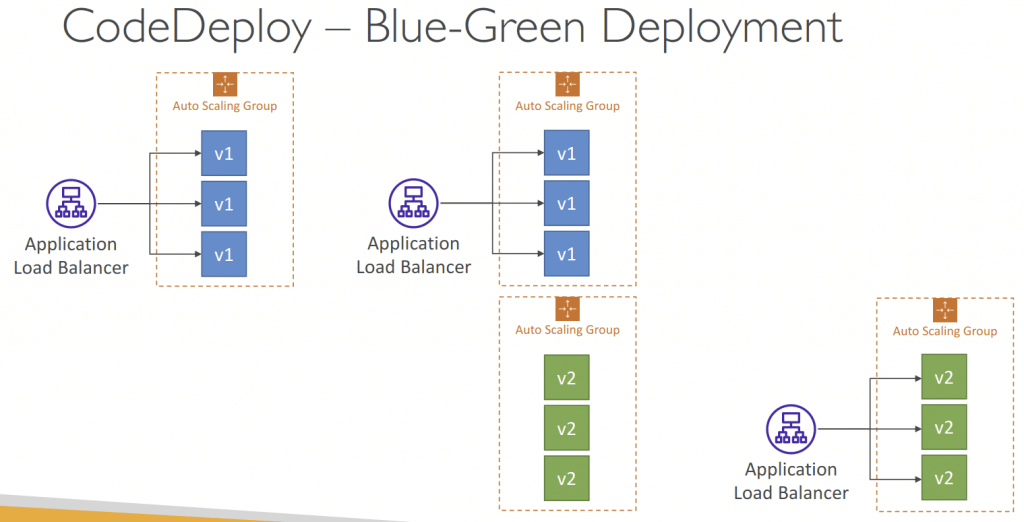Click 'Application Load Balancer' label in rightmost diagram
The height and width of the screenshot is (522, 1024).
(x=791, y=481)
